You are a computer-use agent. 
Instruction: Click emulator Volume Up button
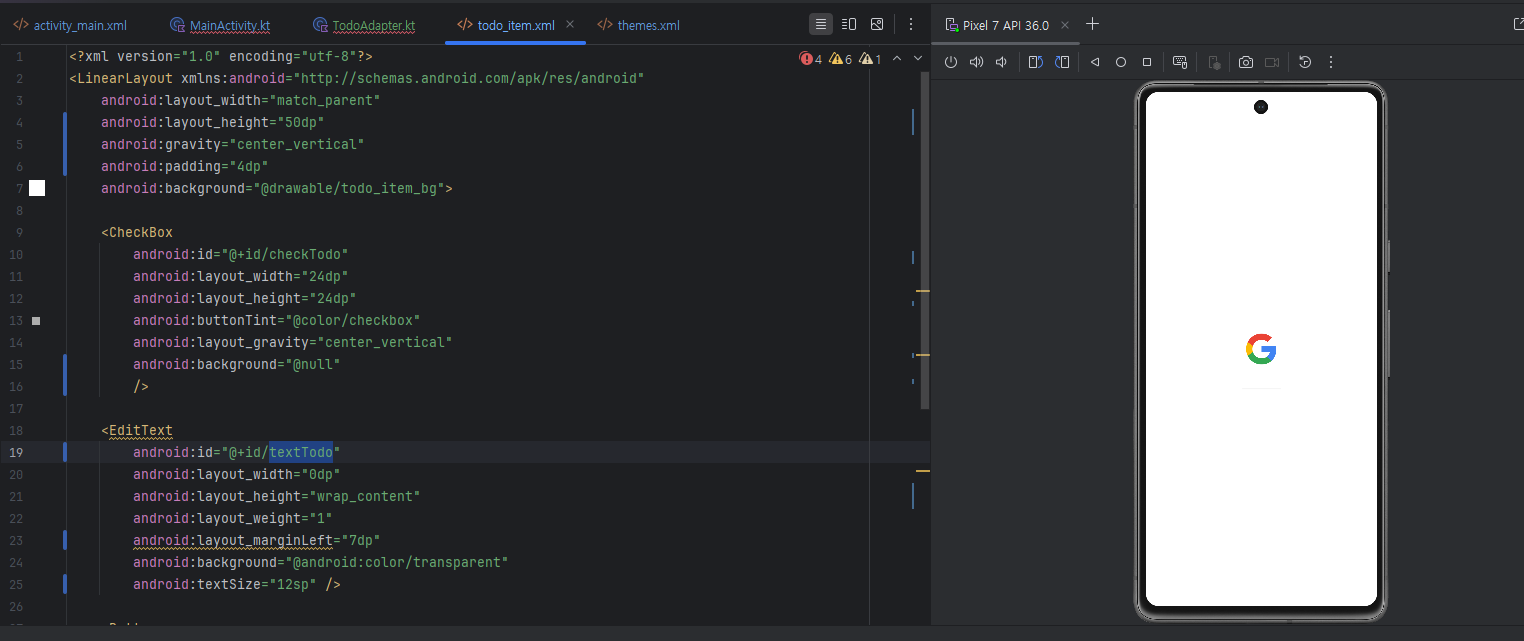pyautogui.click(x=977, y=62)
